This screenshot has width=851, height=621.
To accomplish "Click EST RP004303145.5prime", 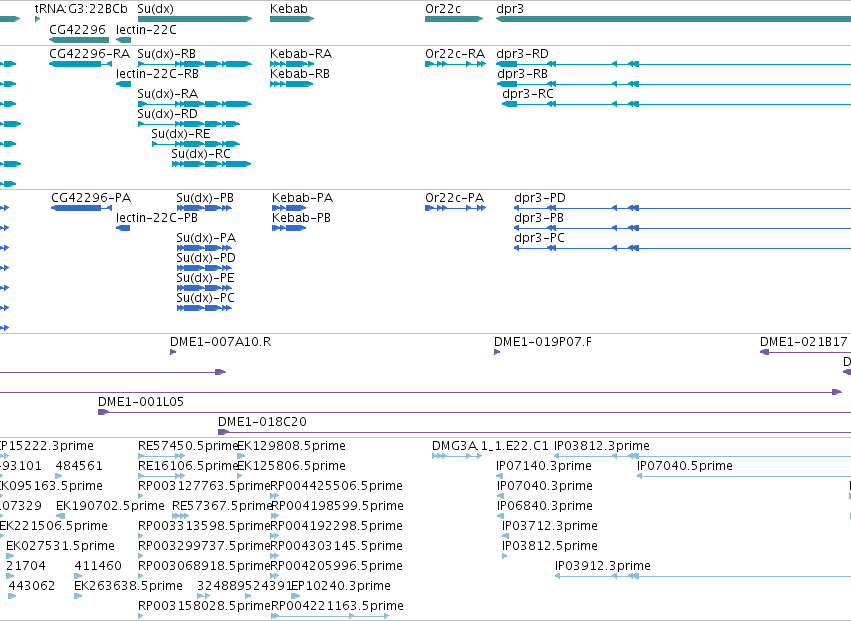I will (x=336, y=546).
